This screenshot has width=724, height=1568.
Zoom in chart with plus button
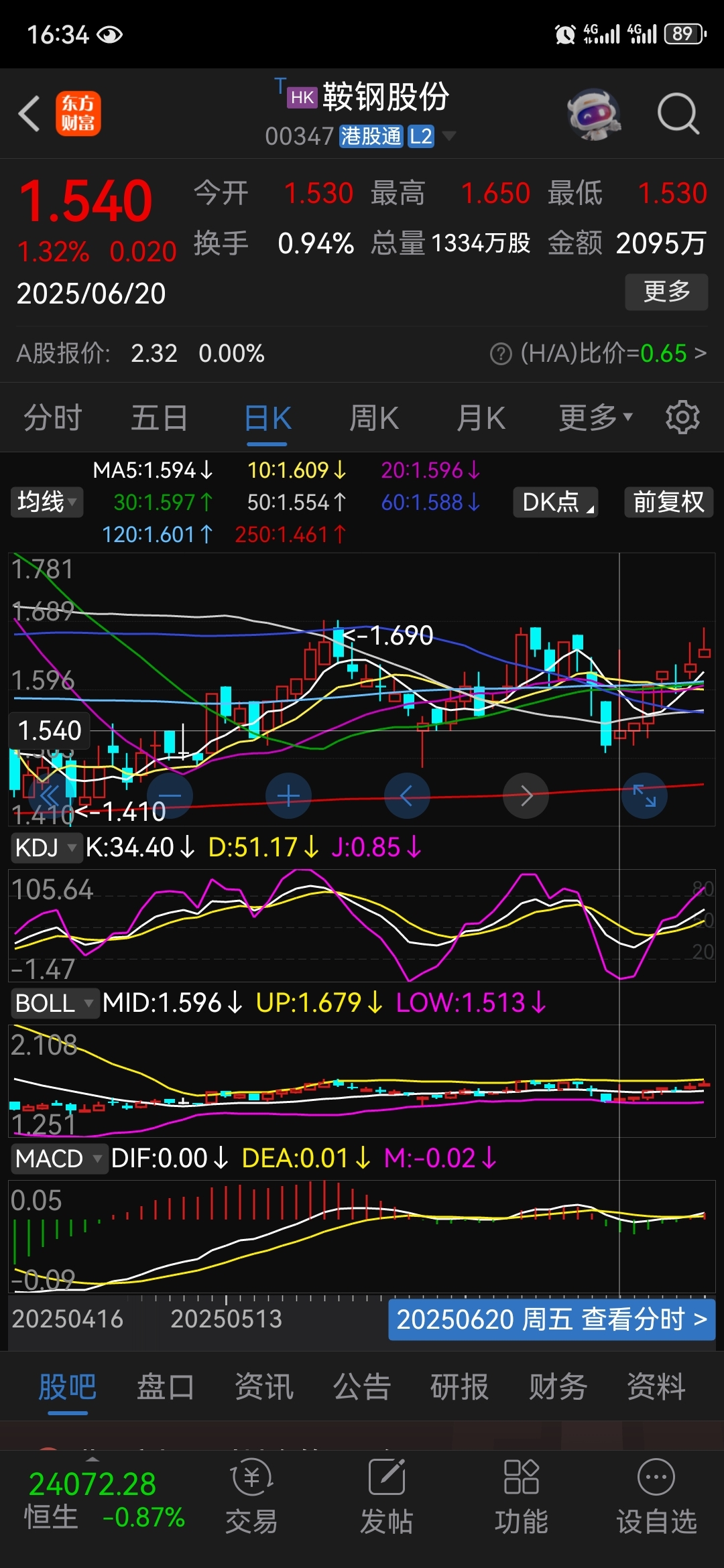tap(288, 795)
